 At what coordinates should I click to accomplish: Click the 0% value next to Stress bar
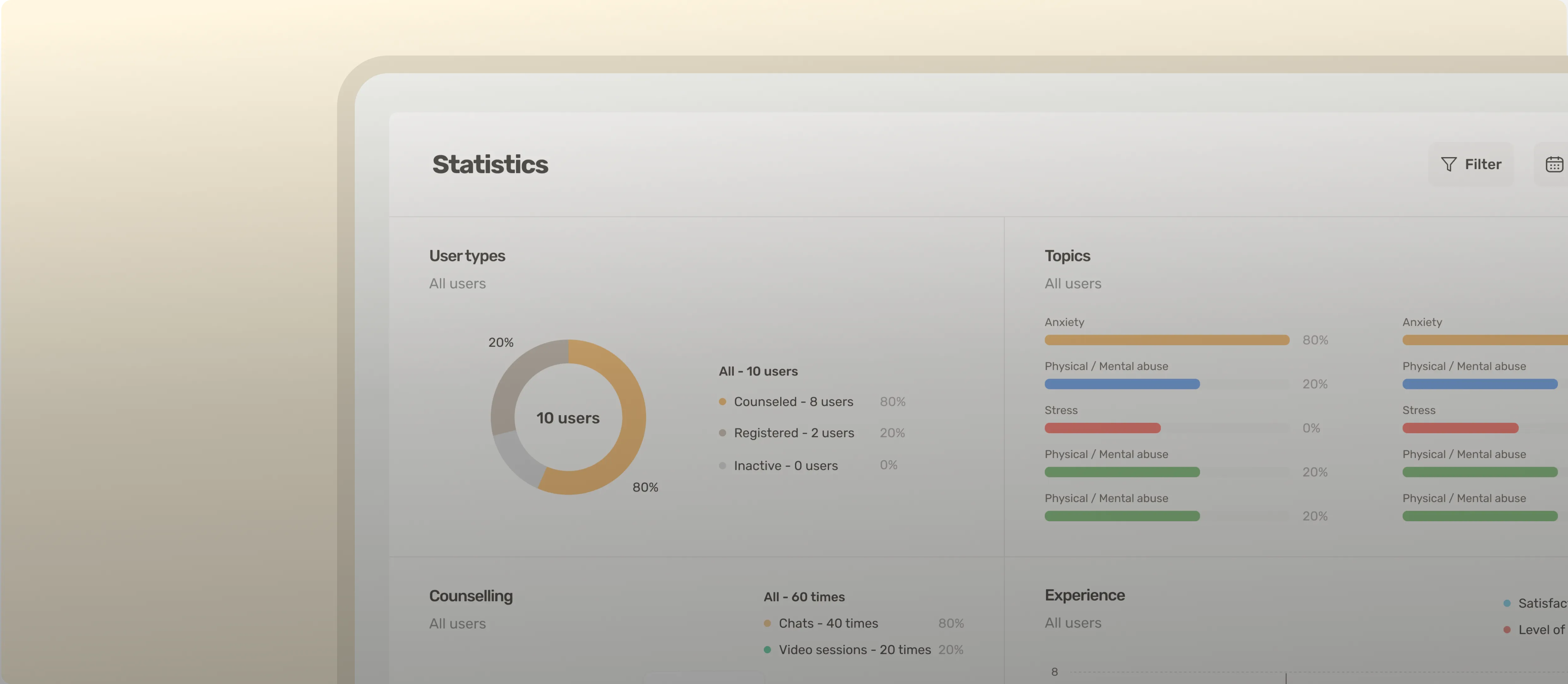click(1310, 428)
